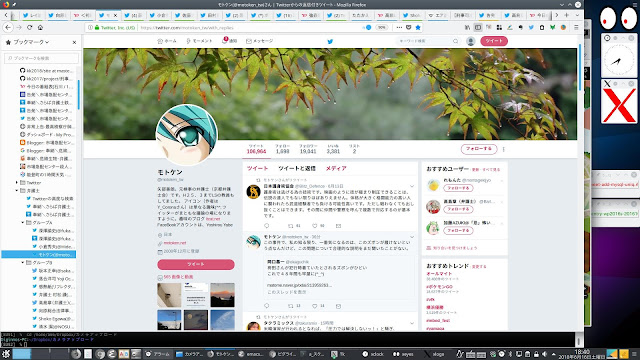The height and width of the screenshot is (360, 640).
Task: Click the Bluetooth icon in system tray
Action: (510, 354)
